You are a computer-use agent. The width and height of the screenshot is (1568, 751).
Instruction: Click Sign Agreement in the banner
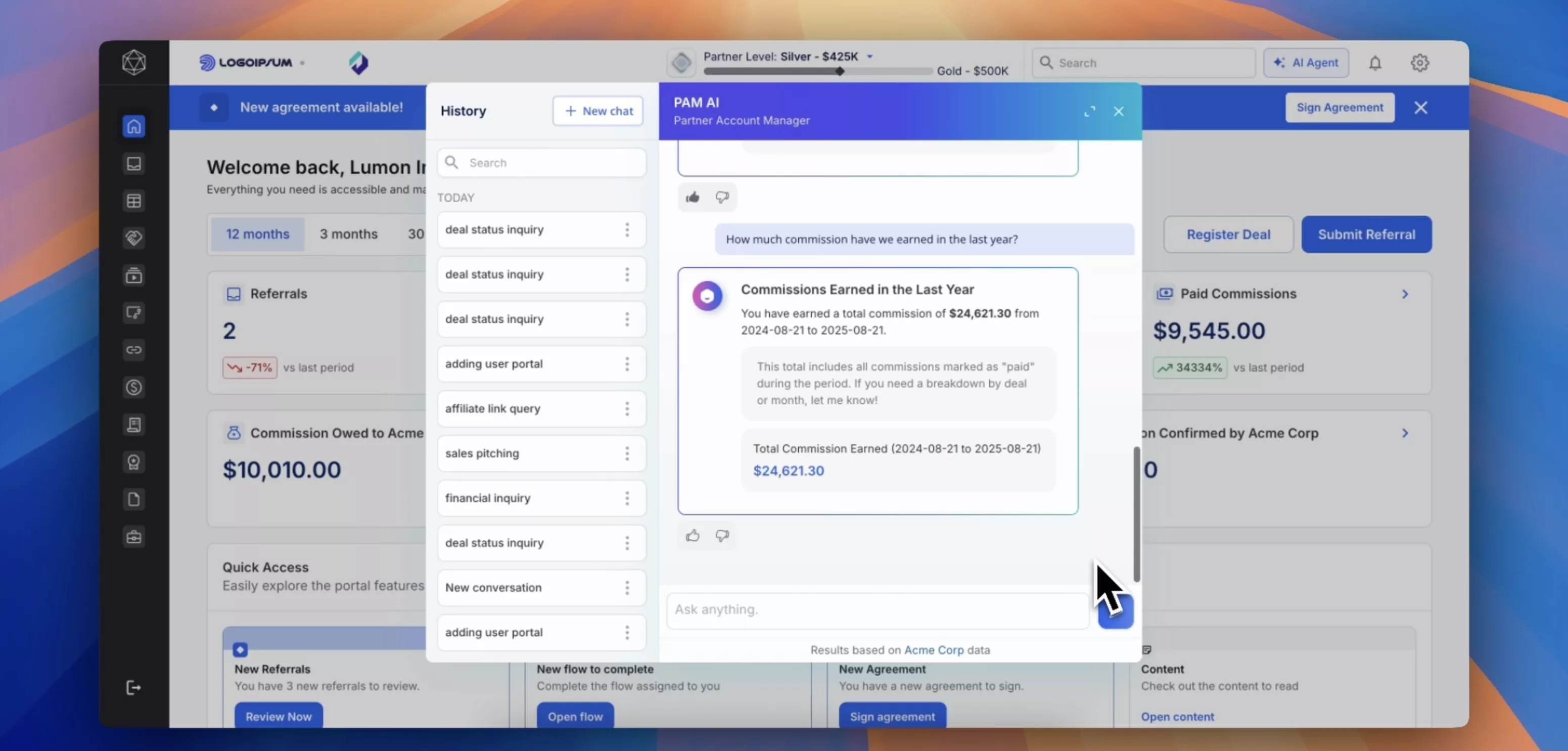click(x=1340, y=108)
